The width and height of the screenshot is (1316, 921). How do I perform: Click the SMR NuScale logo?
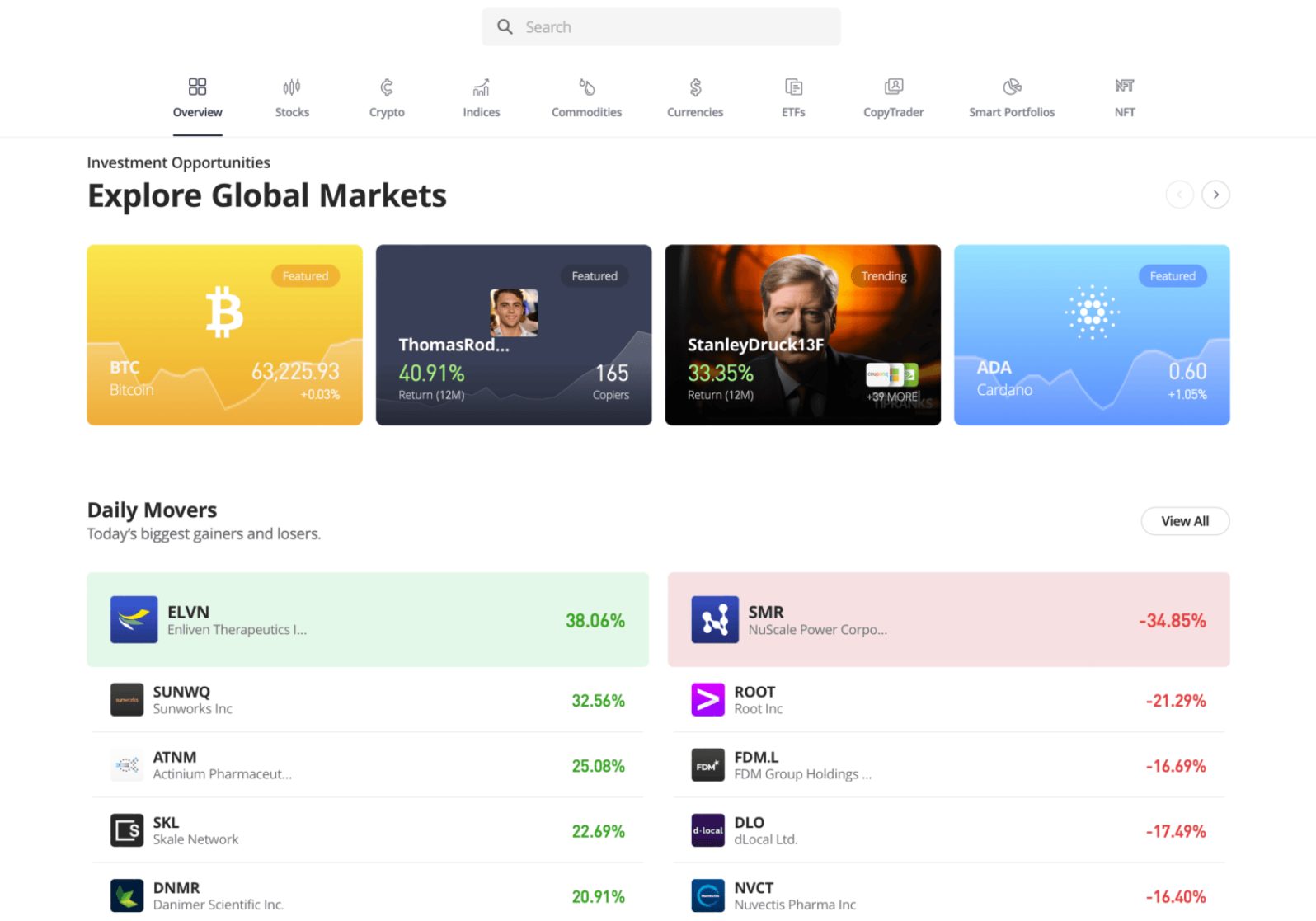pyautogui.click(x=714, y=620)
